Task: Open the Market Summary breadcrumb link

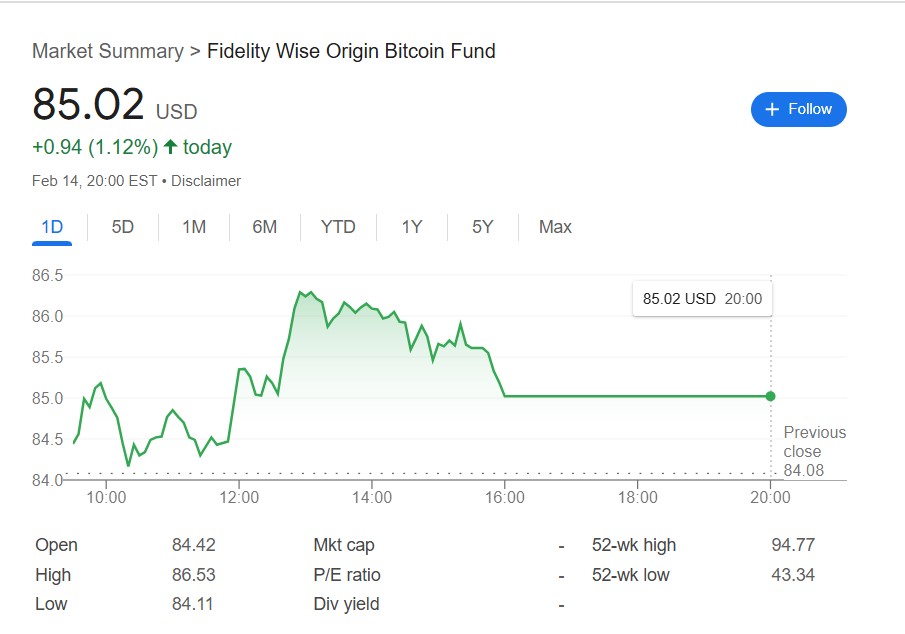Action: 108,51
